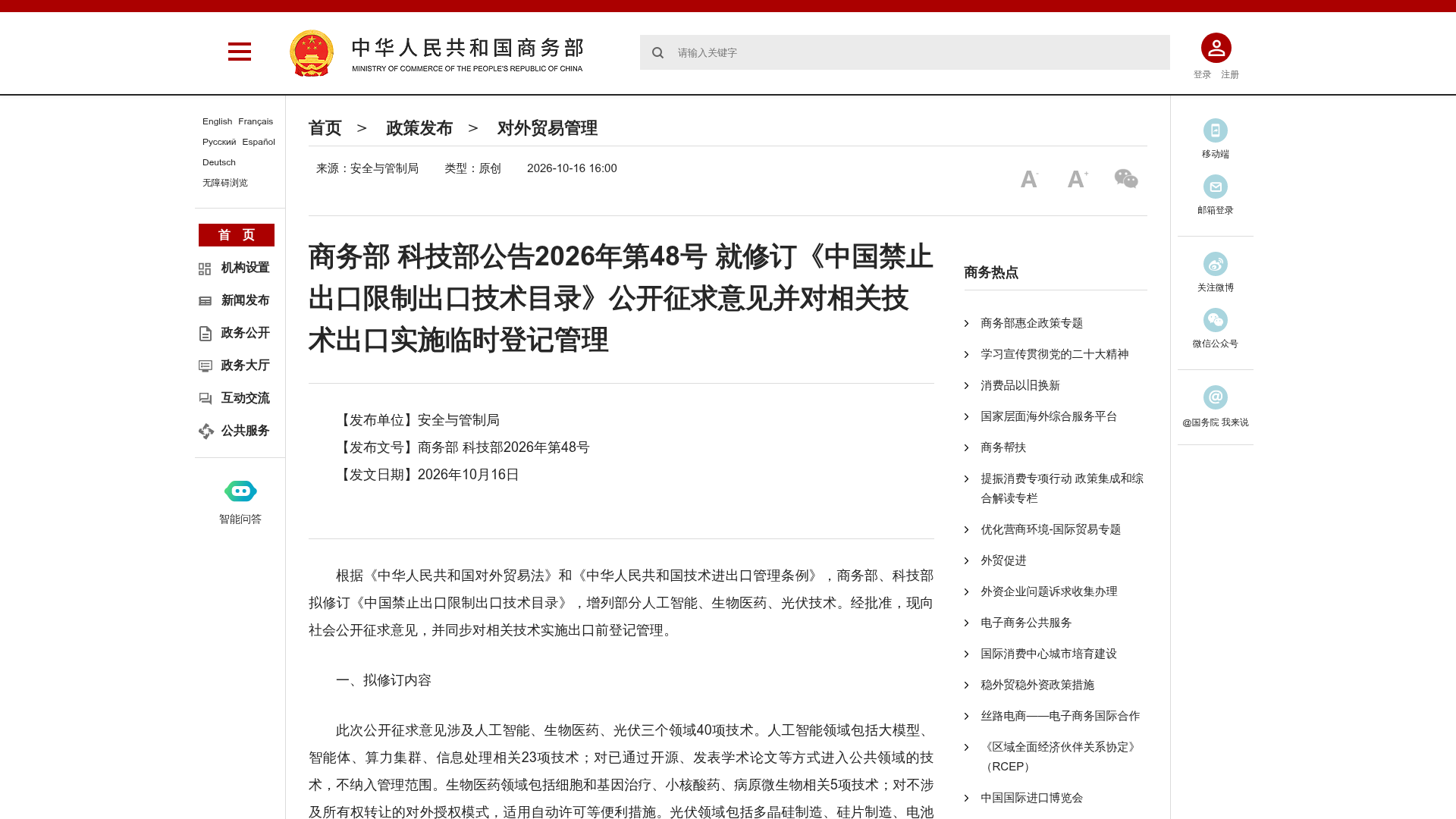The width and height of the screenshot is (1456, 819).
Task: Click the red user avatar icon
Action: point(1216,48)
